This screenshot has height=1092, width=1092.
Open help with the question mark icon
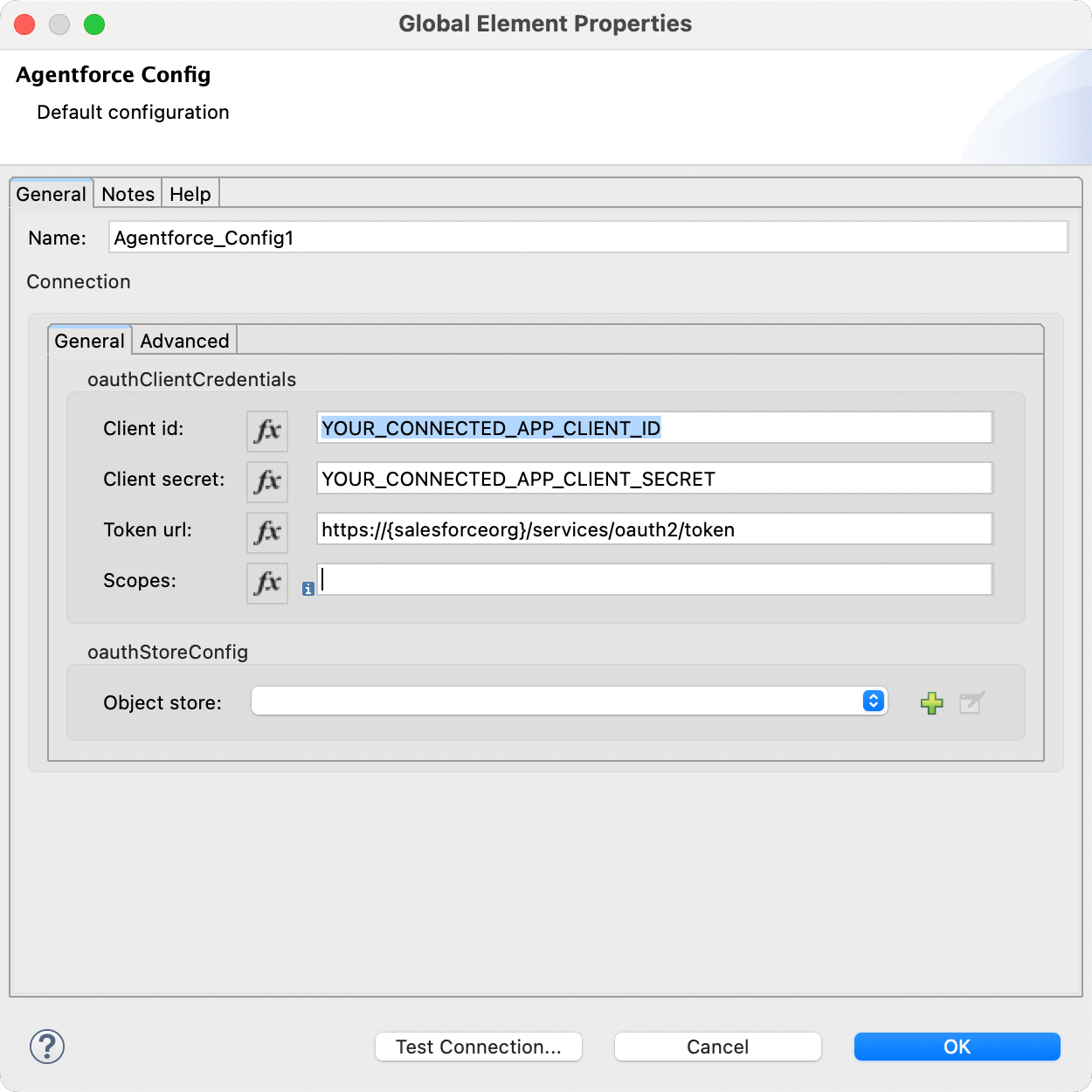[x=47, y=1047]
